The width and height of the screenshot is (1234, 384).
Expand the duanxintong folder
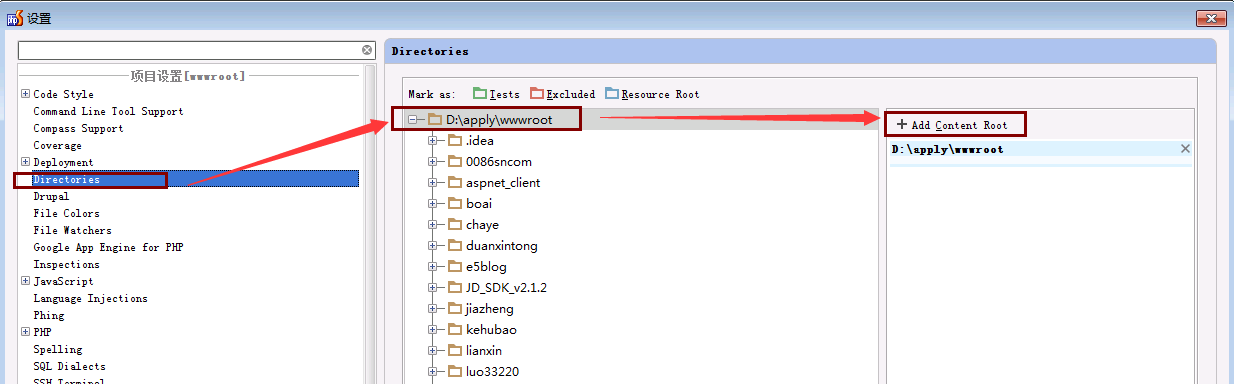click(x=433, y=246)
